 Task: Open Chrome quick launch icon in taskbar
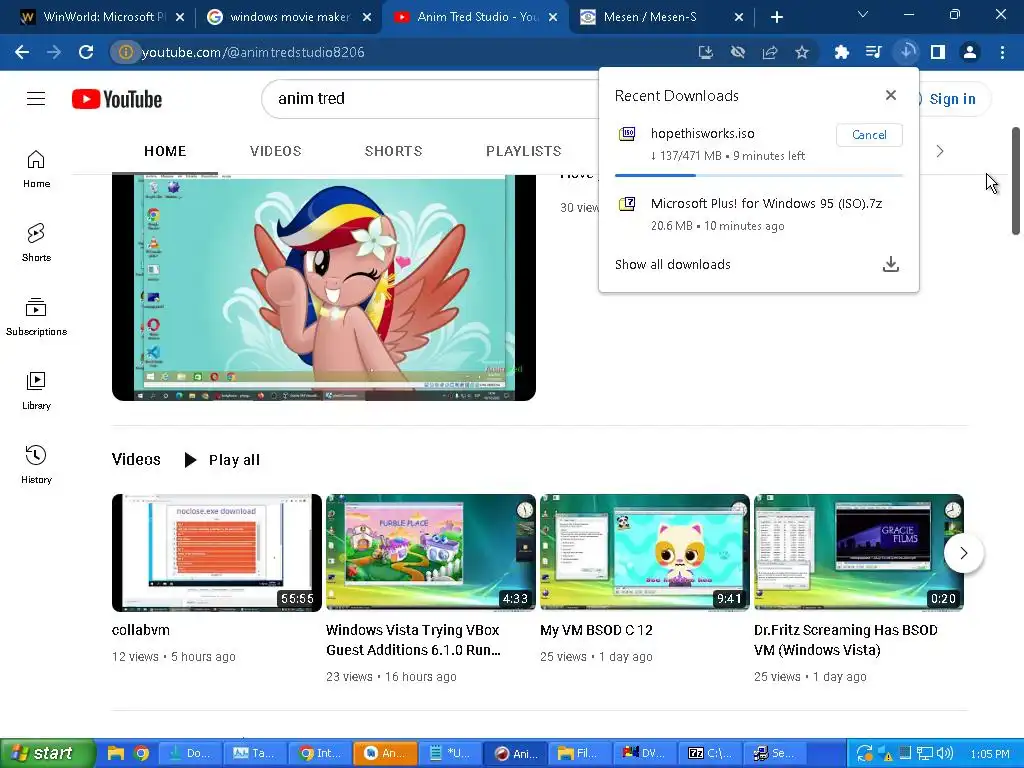click(x=141, y=753)
